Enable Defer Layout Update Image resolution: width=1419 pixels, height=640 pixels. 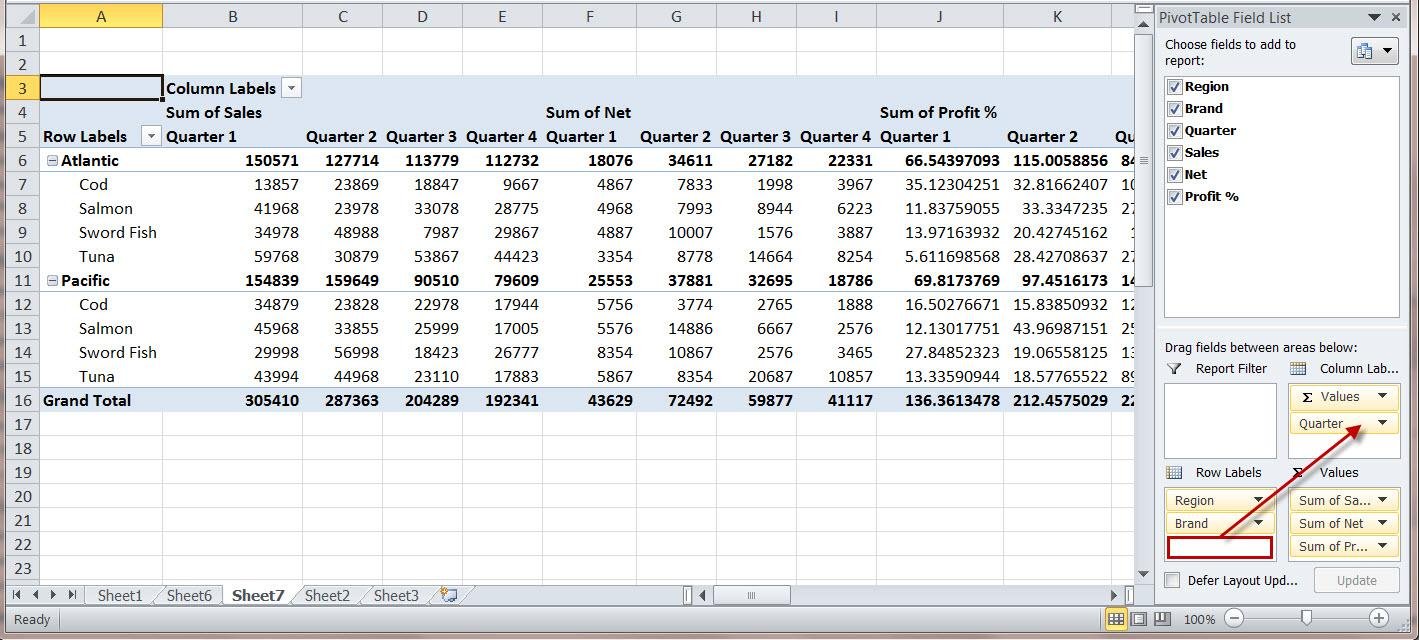click(x=1171, y=580)
